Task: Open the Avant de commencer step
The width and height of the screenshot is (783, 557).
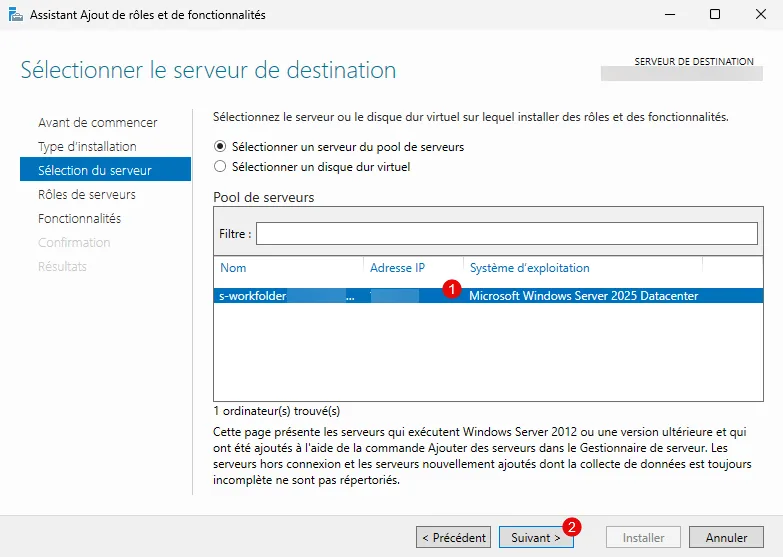Action: click(97, 122)
